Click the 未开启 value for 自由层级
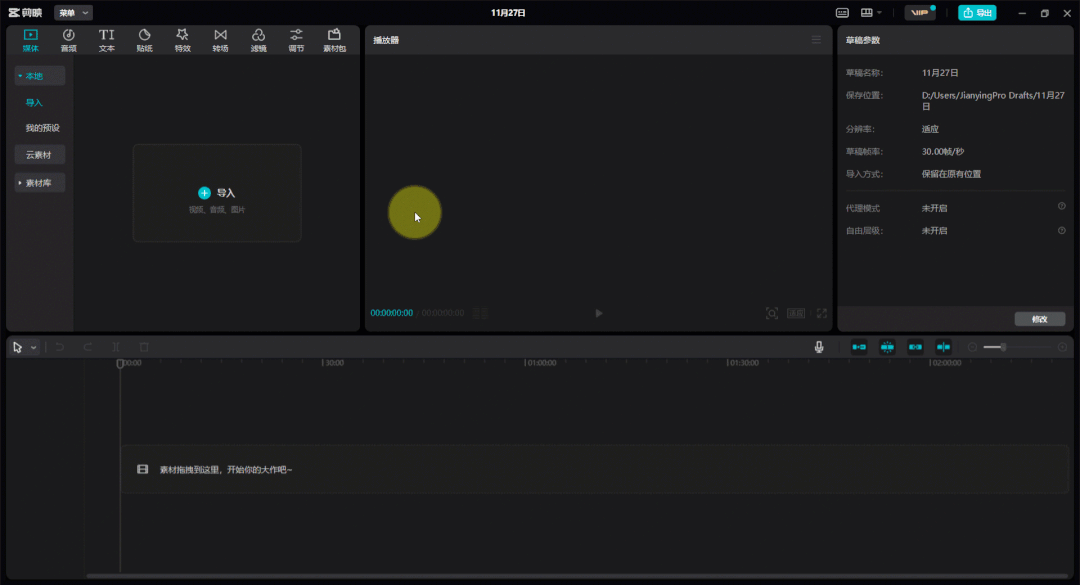The height and width of the screenshot is (585, 1080). click(x=935, y=231)
